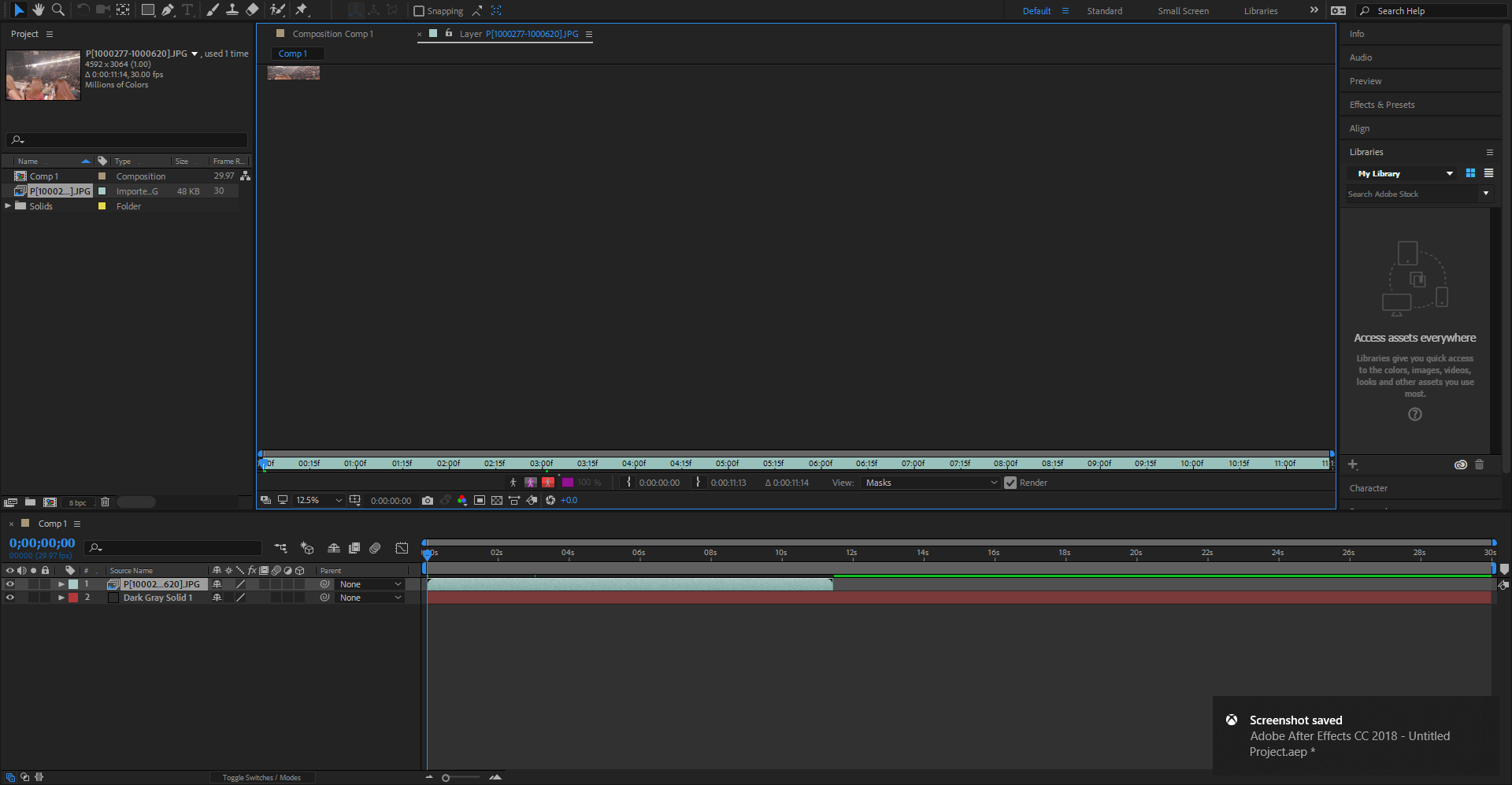
Task: Switch Libraries to grid view
Action: click(x=1470, y=173)
